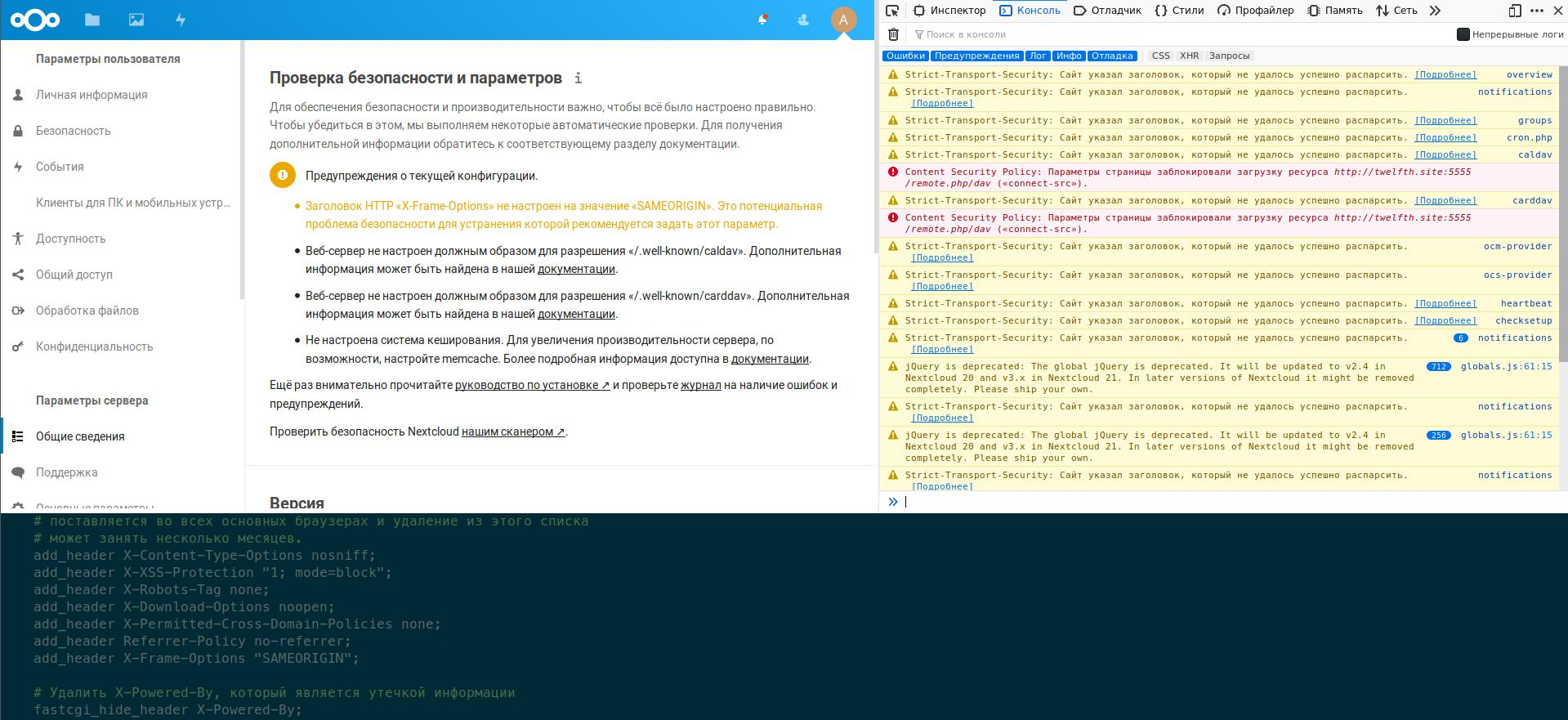Activate the element picker icon in devtools
The image size is (1568, 720).
pyautogui.click(x=892, y=11)
